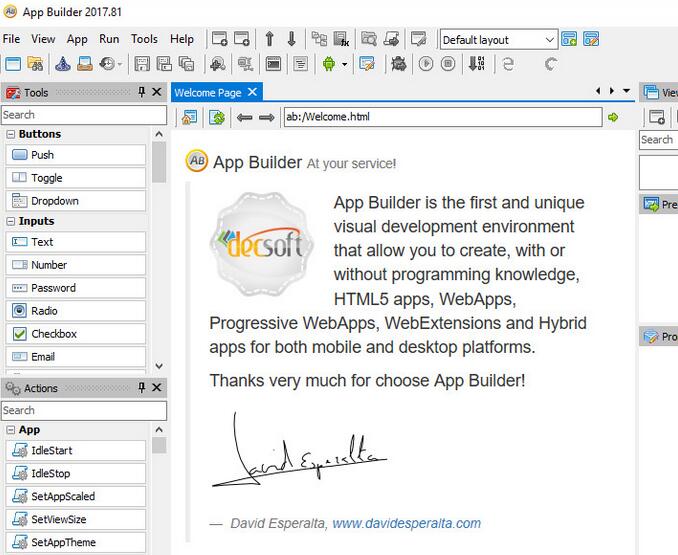
Task: Close the Tools panel
Action: [157, 92]
